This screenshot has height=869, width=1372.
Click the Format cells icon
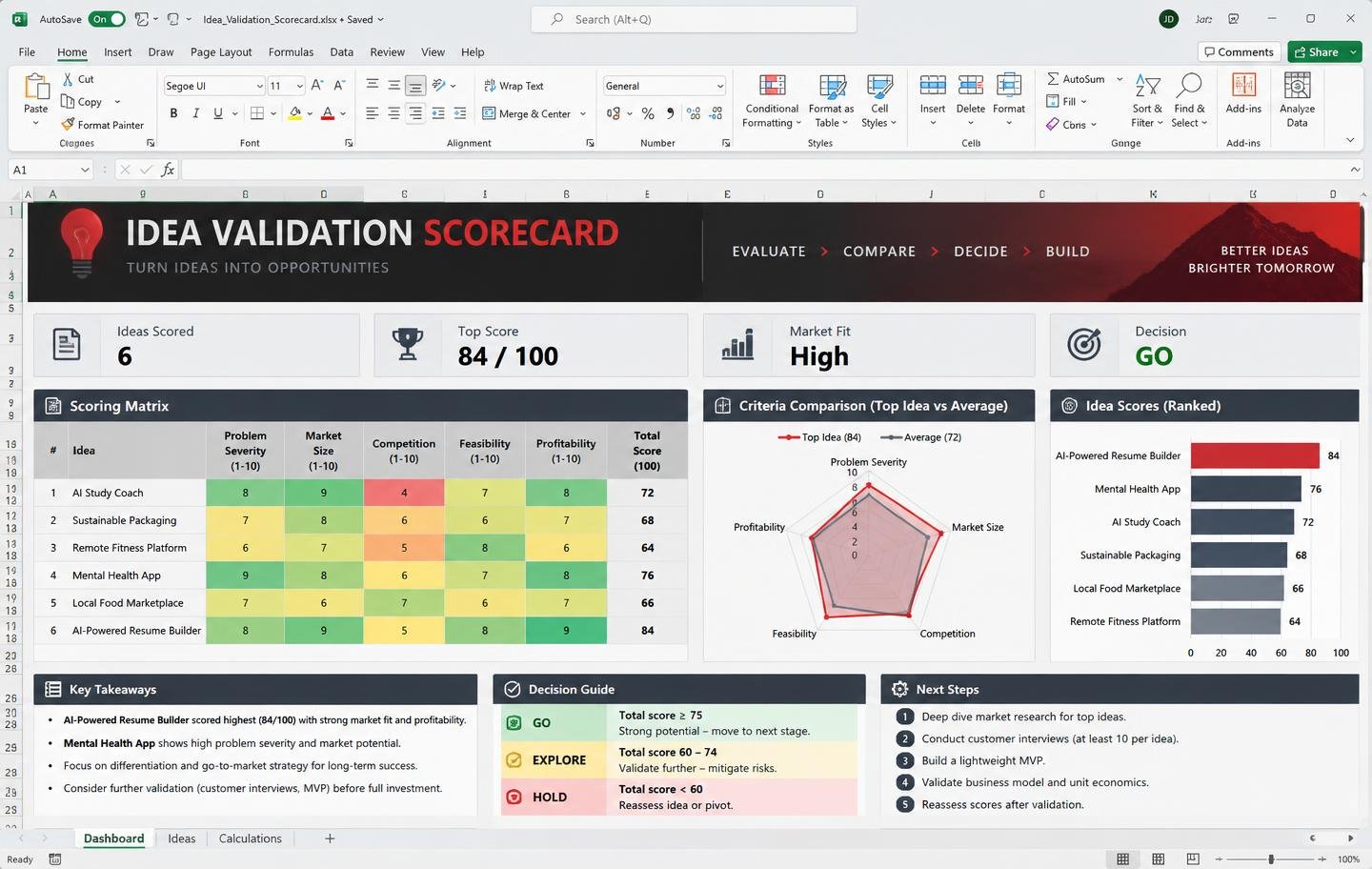tap(1009, 87)
